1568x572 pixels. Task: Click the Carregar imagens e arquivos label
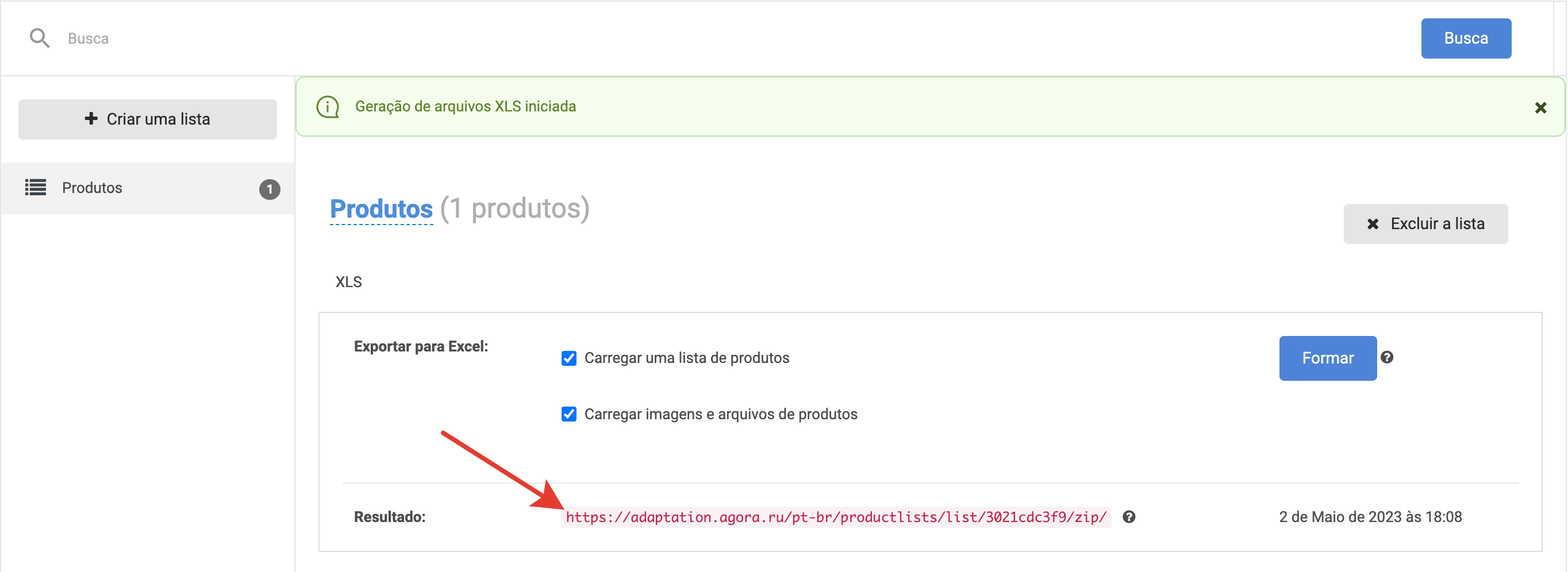pos(721,414)
